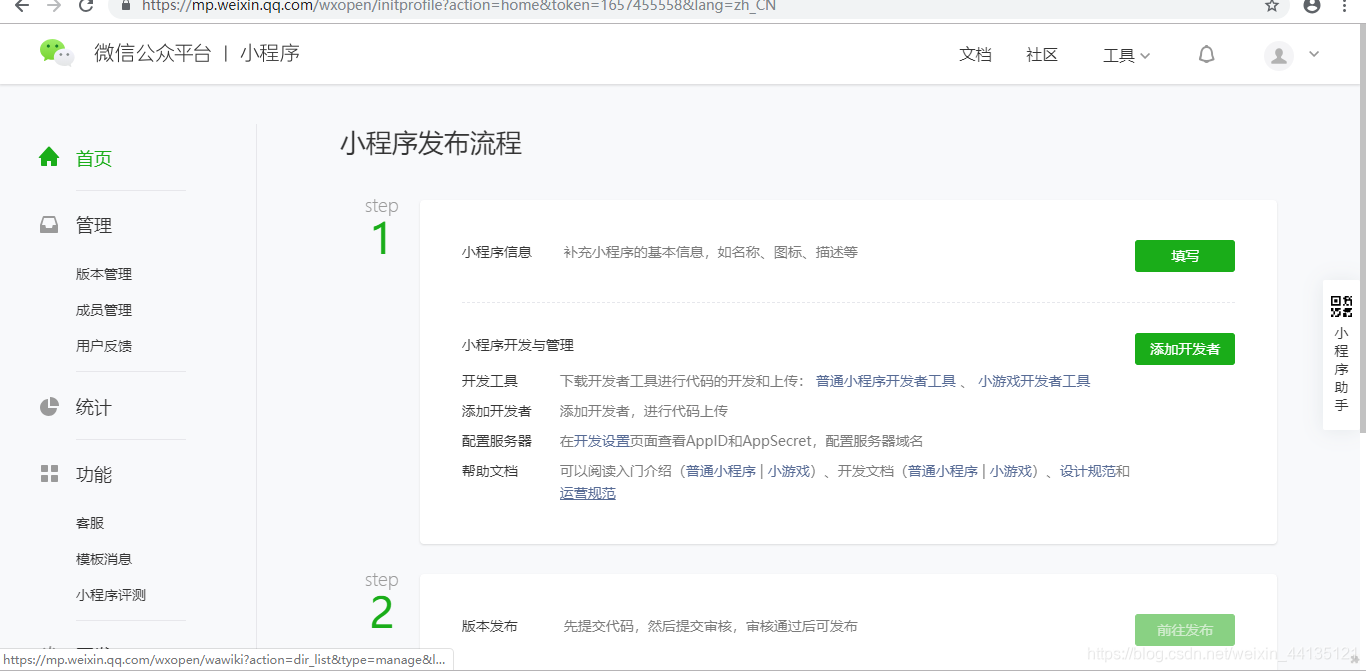1366x672 pixels.
Task: Go to 首页 in sidebar
Action: 94,158
